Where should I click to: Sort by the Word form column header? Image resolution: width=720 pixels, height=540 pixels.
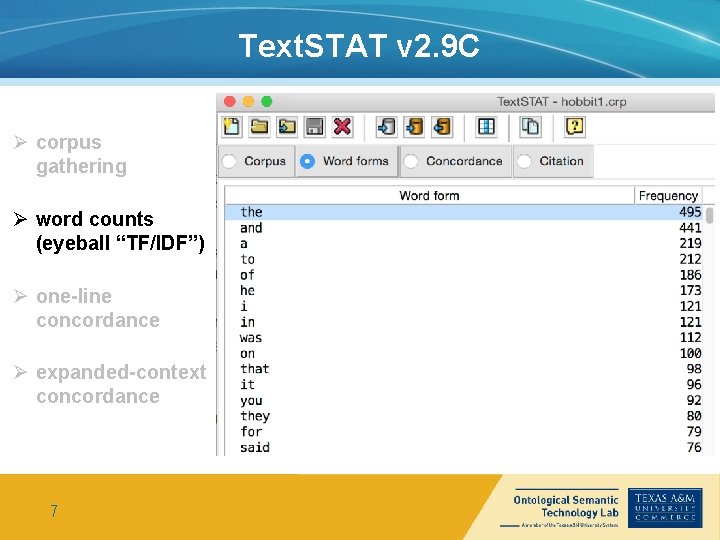point(429,196)
